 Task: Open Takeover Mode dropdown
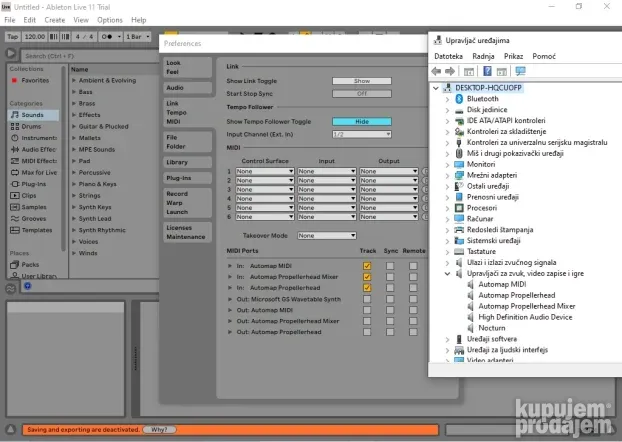(x=326, y=236)
